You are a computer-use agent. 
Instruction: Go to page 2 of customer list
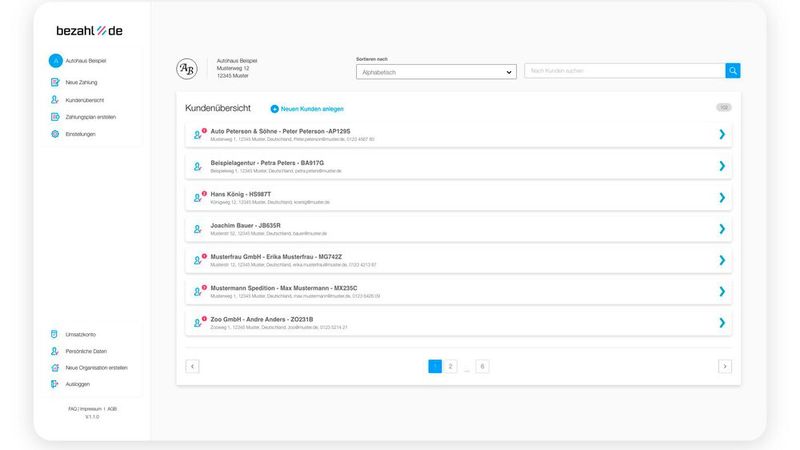451,367
